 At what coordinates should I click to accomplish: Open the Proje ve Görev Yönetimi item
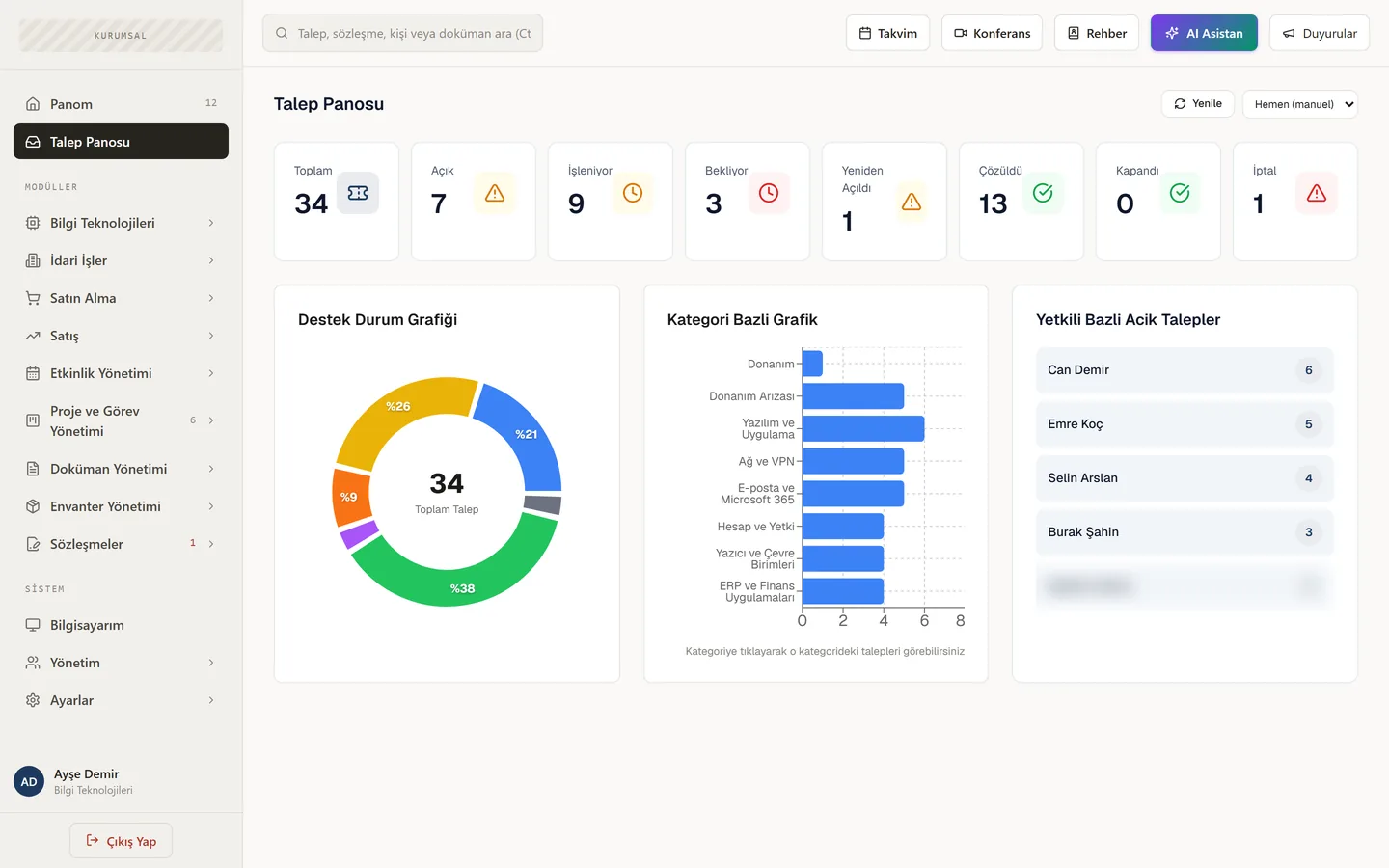point(121,420)
